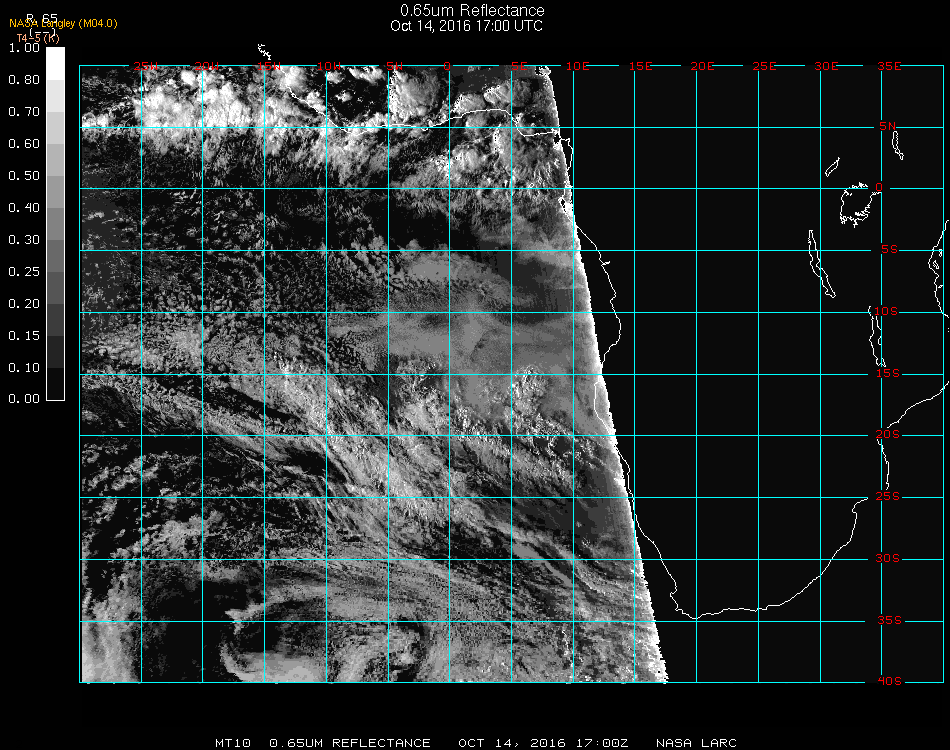Click the 35E longitude label
Screen dimensions: 950x750
pos(889,66)
